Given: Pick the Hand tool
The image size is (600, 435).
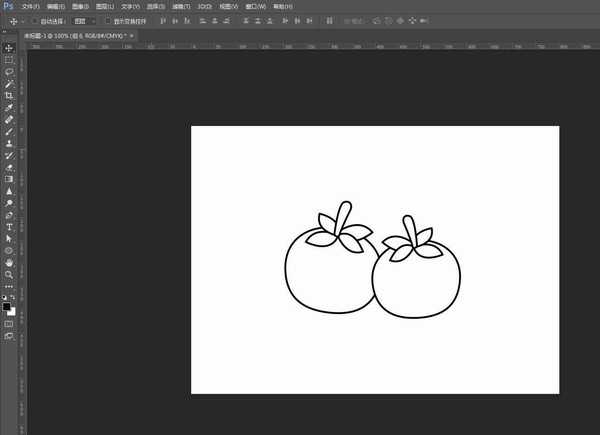Looking at the screenshot, I should tap(9, 262).
